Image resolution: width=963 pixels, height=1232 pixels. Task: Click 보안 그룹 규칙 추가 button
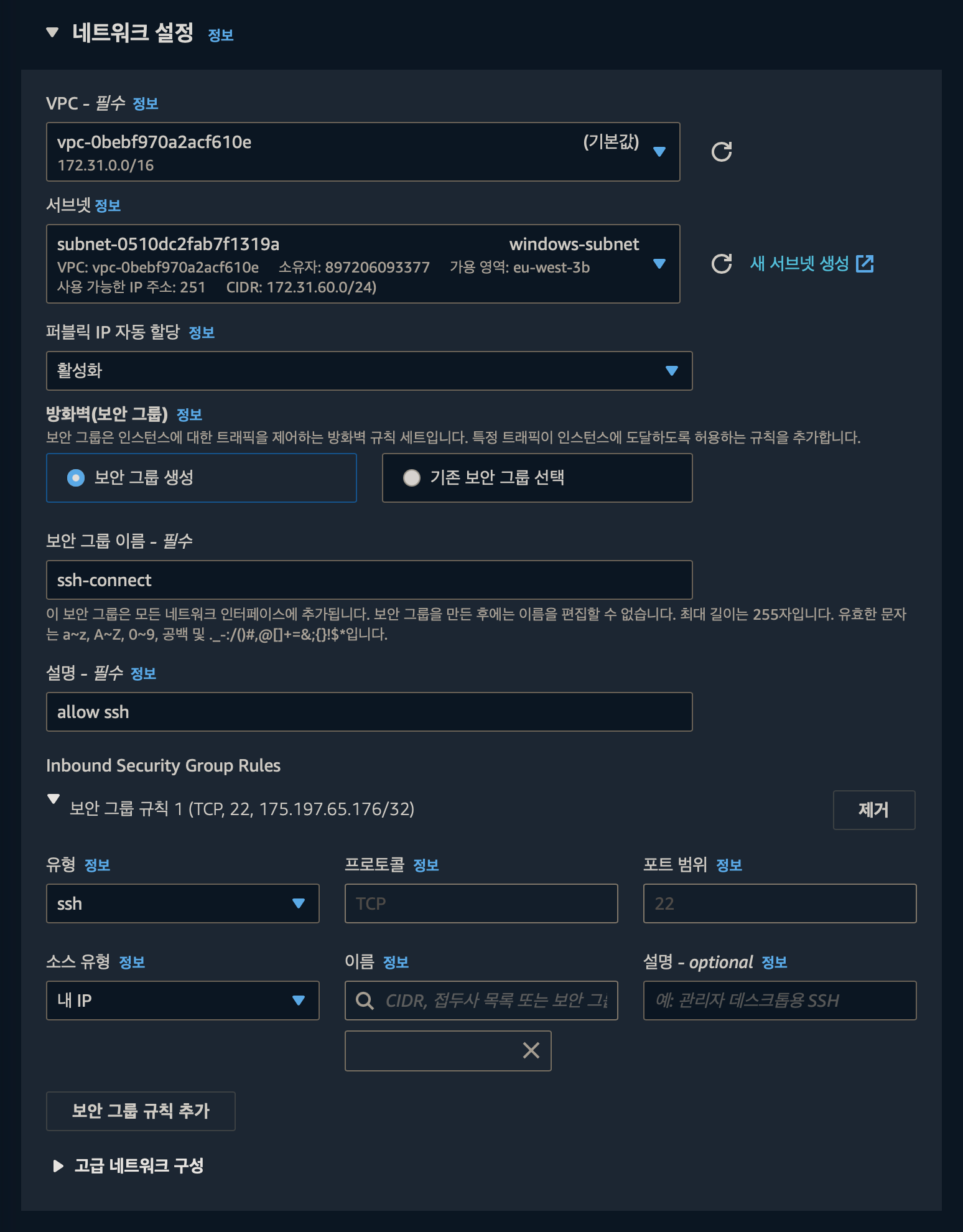click(x=141, y=1111)
